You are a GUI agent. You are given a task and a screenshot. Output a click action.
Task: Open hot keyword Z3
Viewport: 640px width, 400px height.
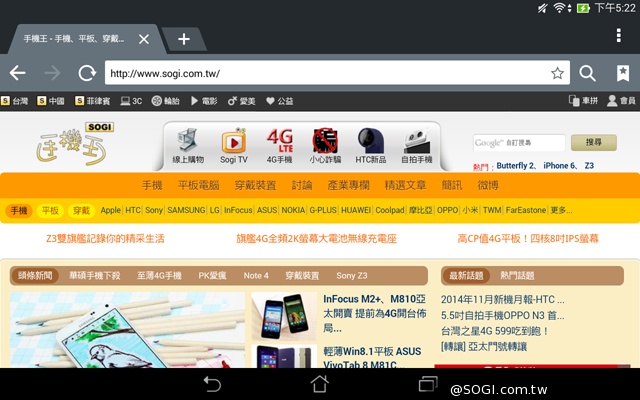point(589,166)
